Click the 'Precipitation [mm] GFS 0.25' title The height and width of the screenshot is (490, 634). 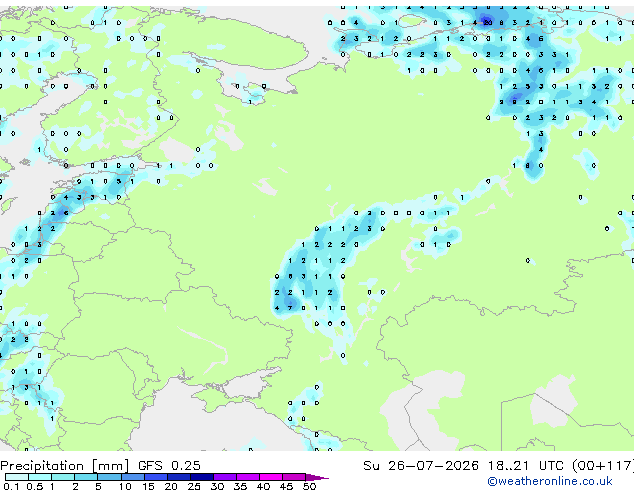[100, 465]
